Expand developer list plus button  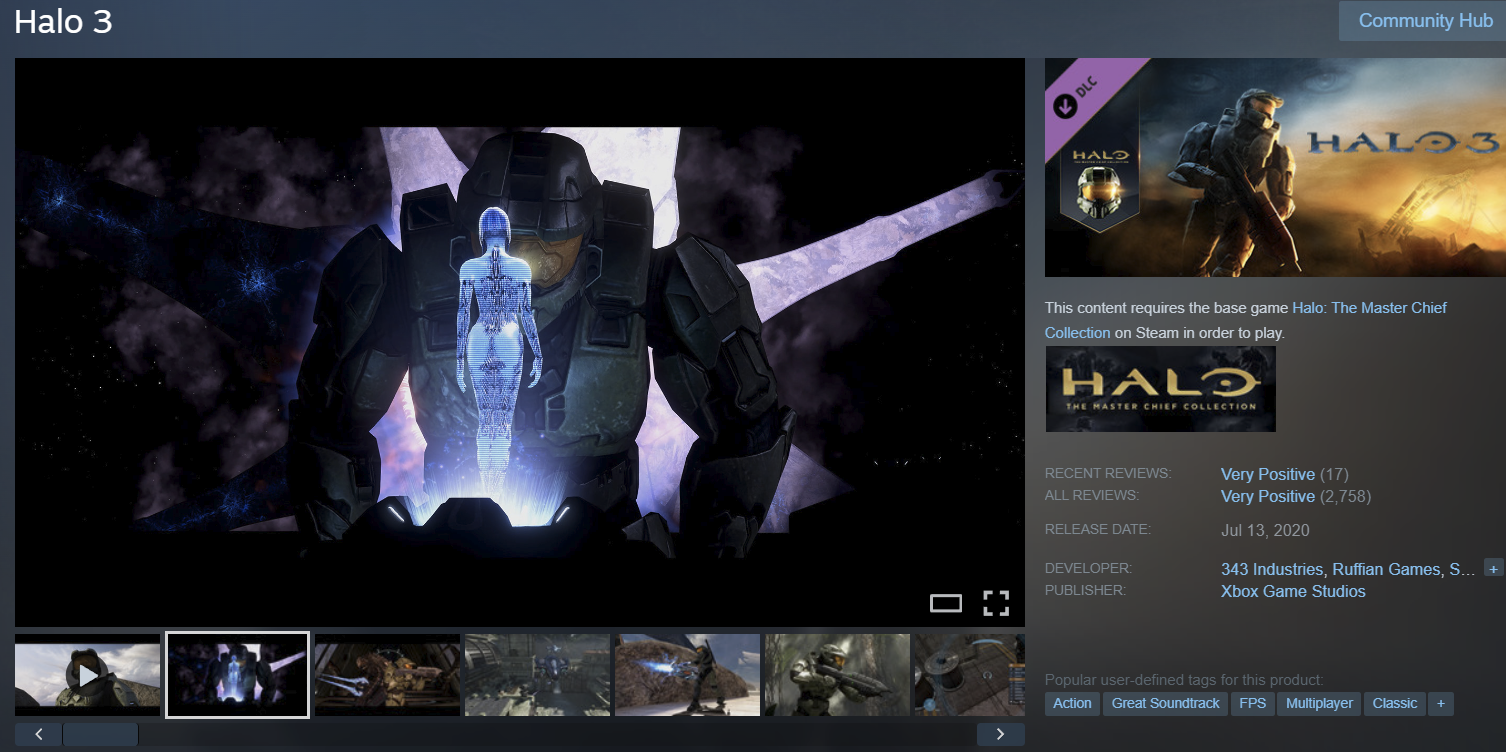(1494, 568)
